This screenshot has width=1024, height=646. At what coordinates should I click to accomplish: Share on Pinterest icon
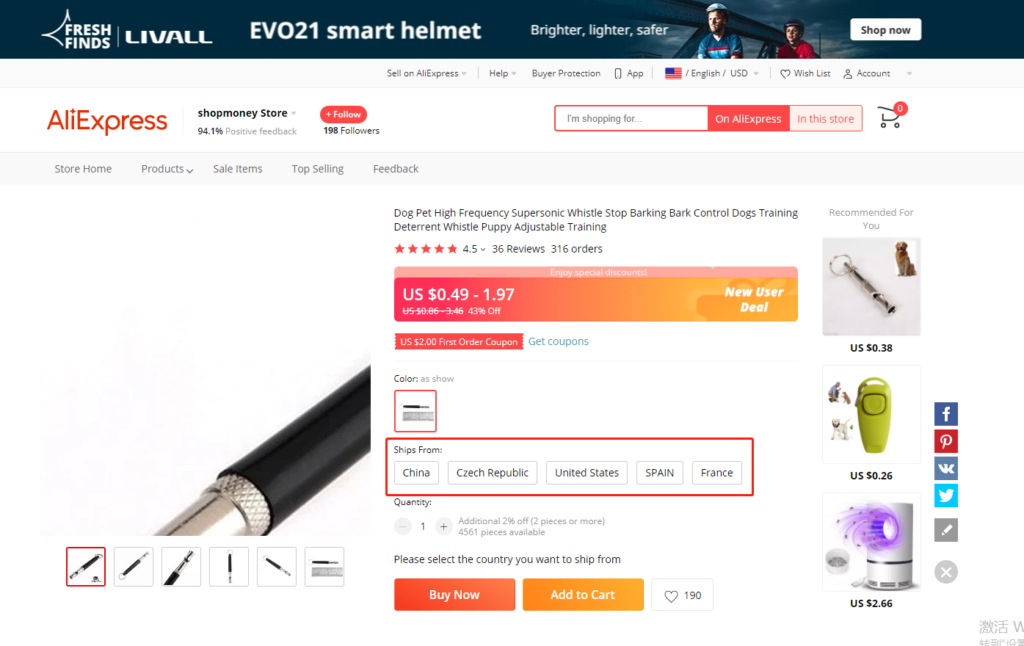[x=946, y=442]
